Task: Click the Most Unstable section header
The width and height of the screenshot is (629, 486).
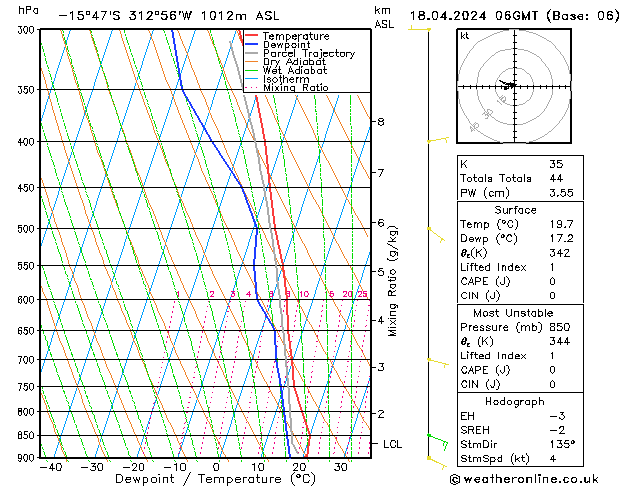Action: coord(515,313)
